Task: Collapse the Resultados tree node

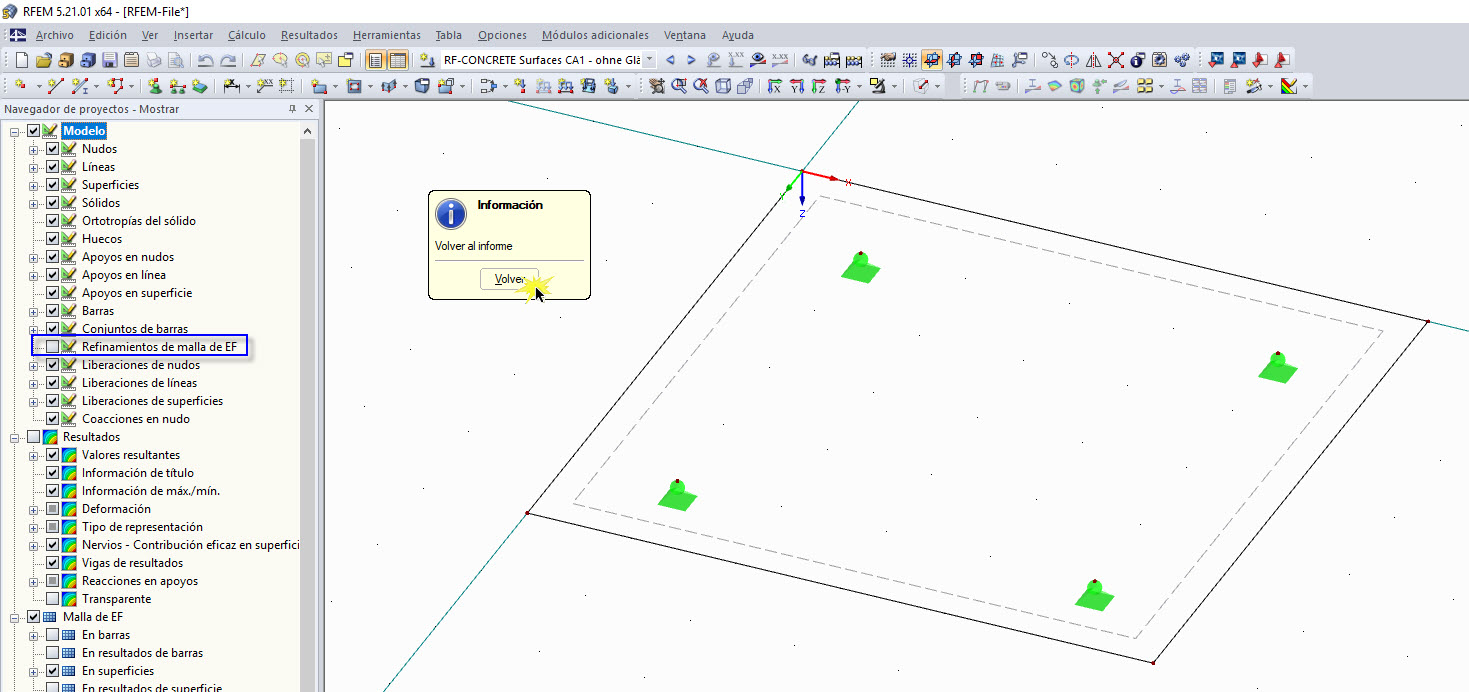Action: pos(15,437)
